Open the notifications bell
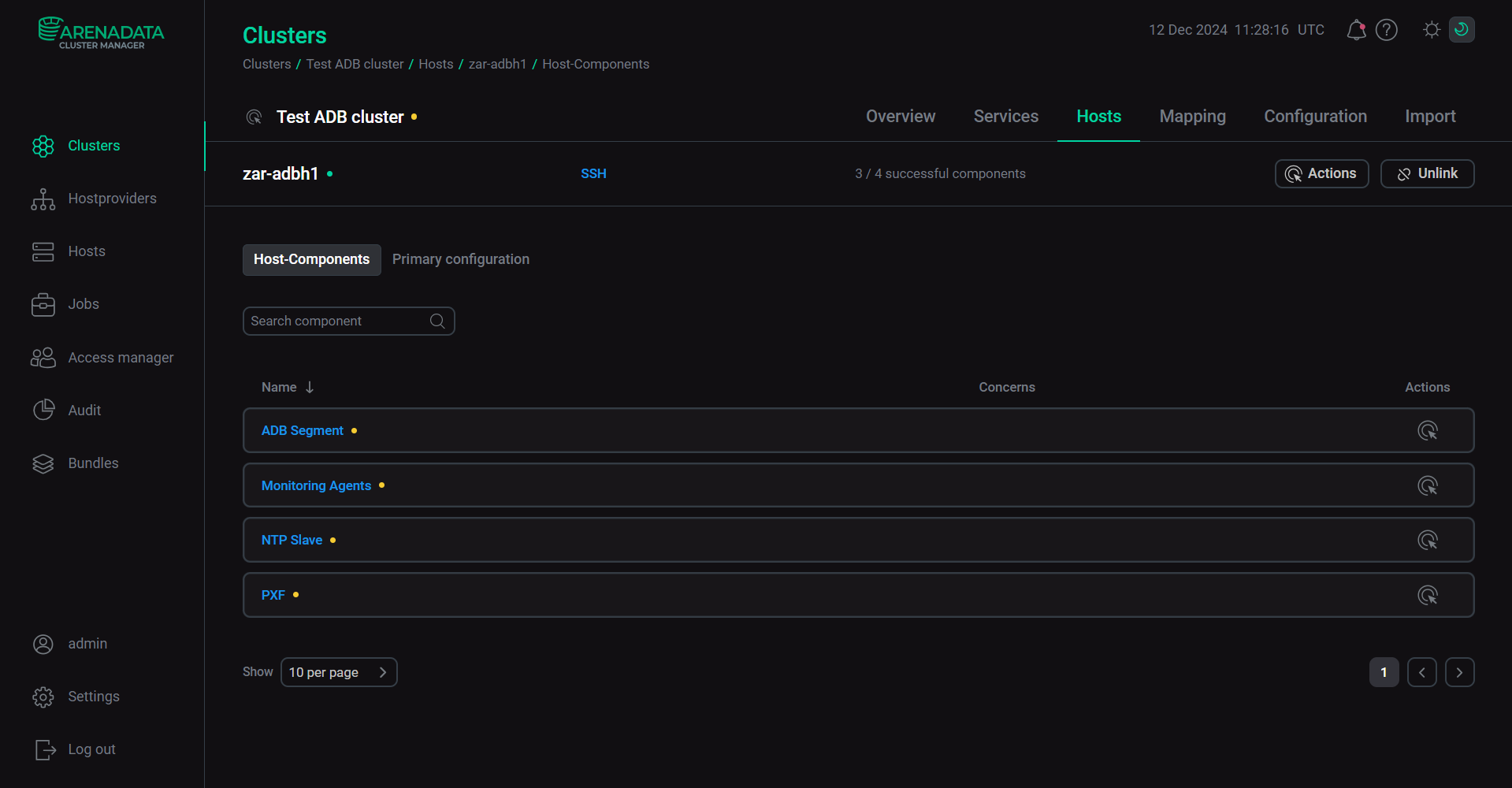Image resolution: width=1512 pixels, height=788 pixels. pos(1356,30)
